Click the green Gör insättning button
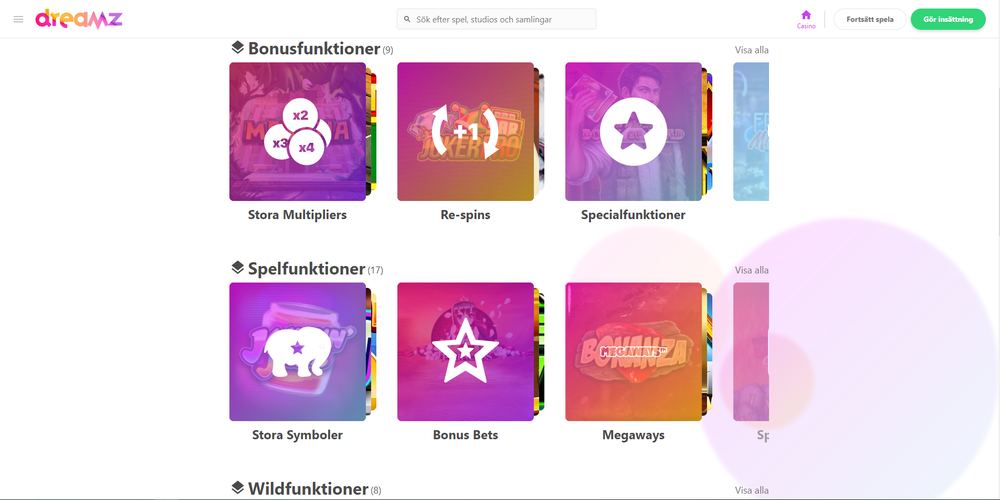 [x=948, y=19]
